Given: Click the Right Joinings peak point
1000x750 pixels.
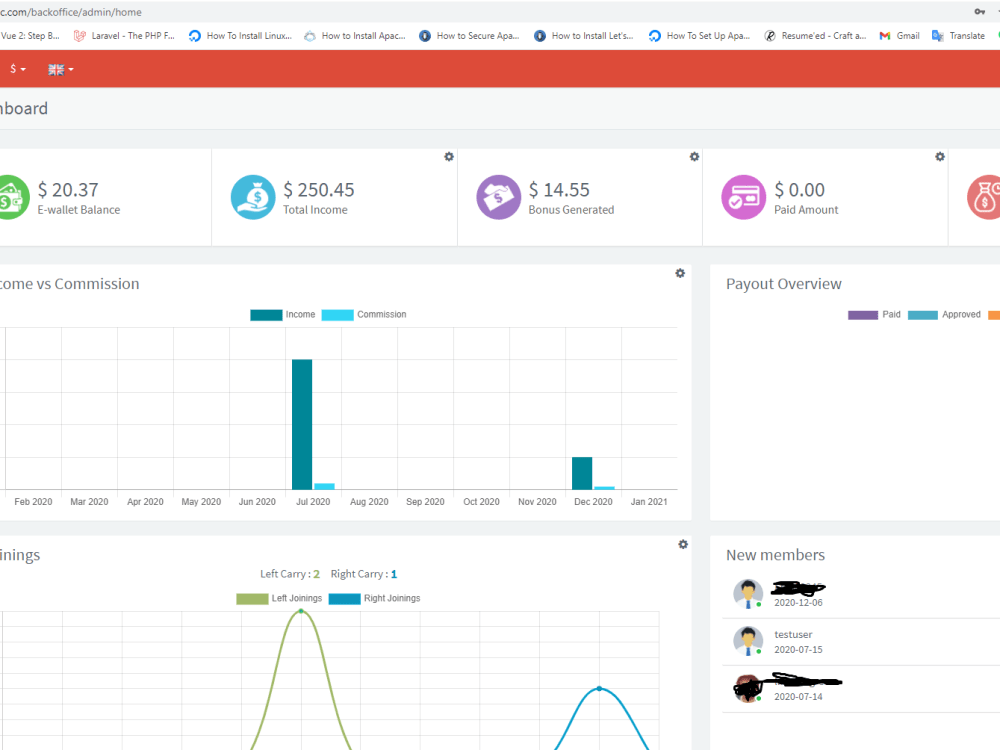Looking at the screenshot, I should 599,688.
